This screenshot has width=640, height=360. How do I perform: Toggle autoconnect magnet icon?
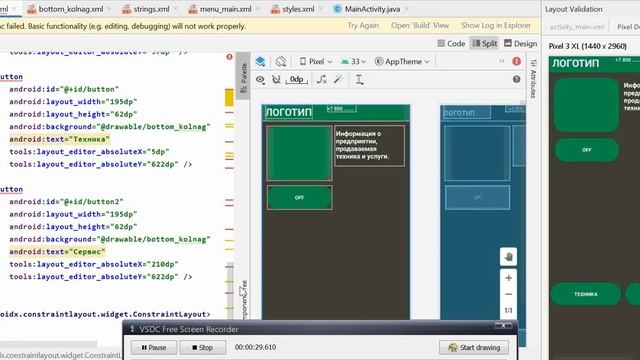pos(276,80)
